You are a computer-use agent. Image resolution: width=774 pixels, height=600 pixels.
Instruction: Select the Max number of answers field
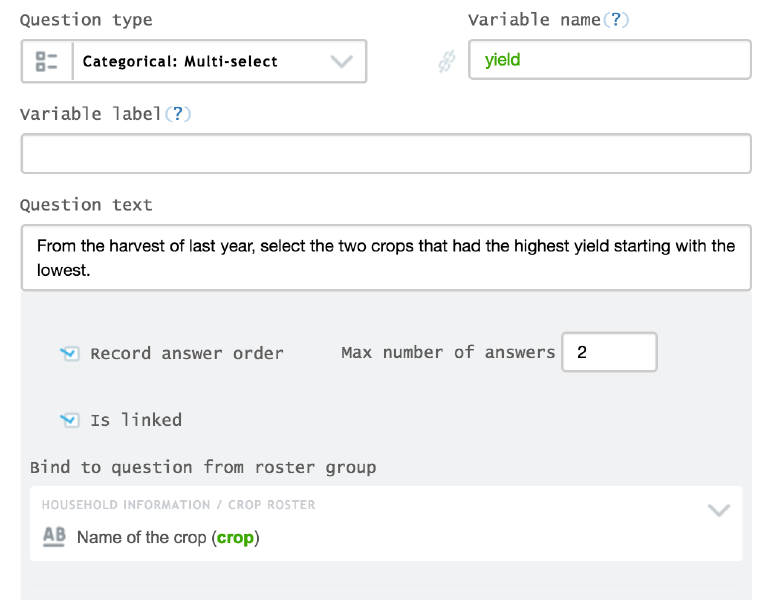[609, 352]
